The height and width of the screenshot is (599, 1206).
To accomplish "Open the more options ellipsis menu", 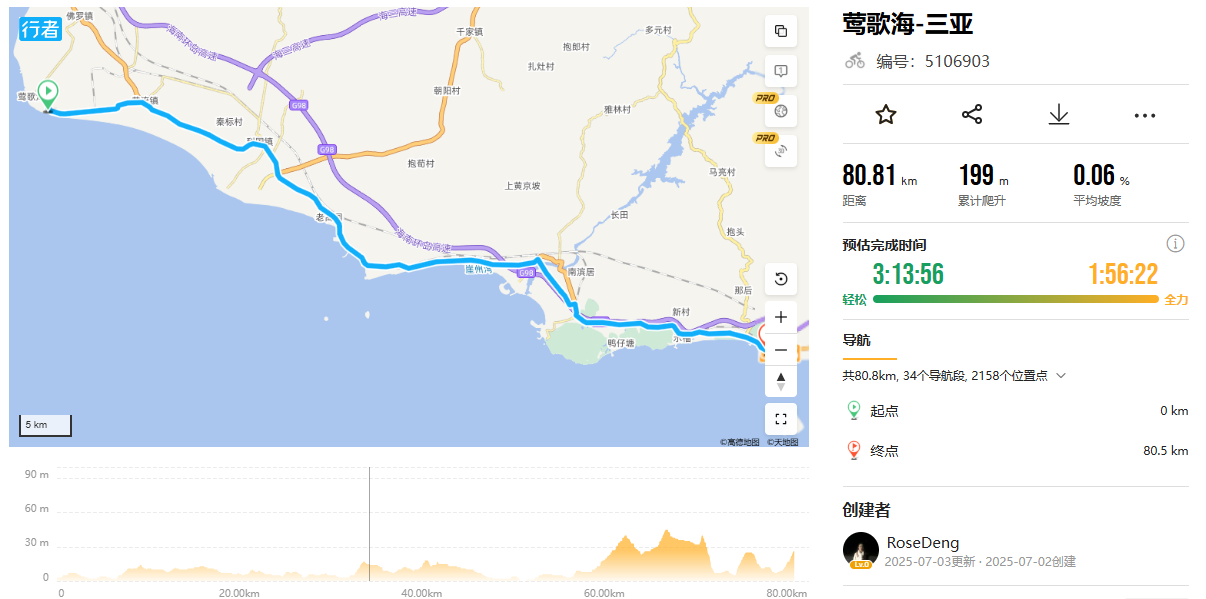I will (x=1143, y=114).
